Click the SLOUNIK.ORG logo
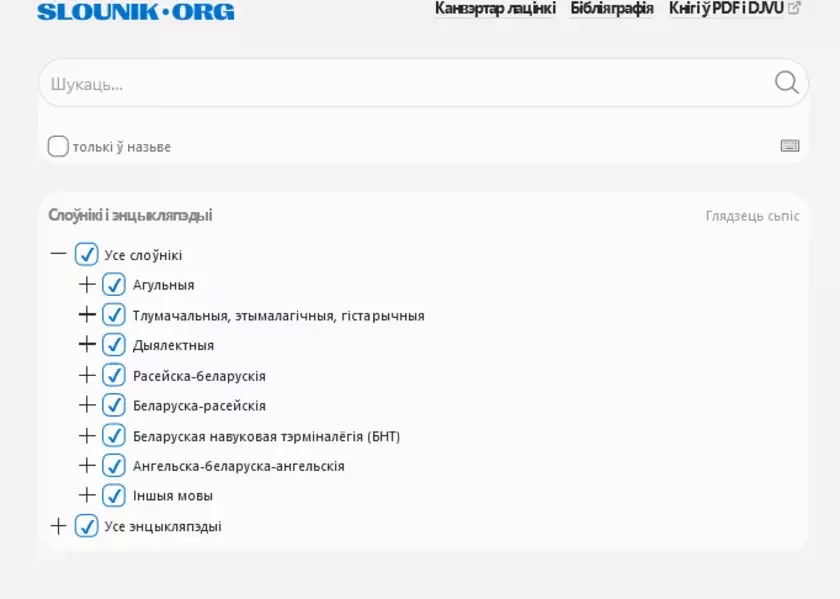Viewport: 840px width, 599px height. pos(136,12)
